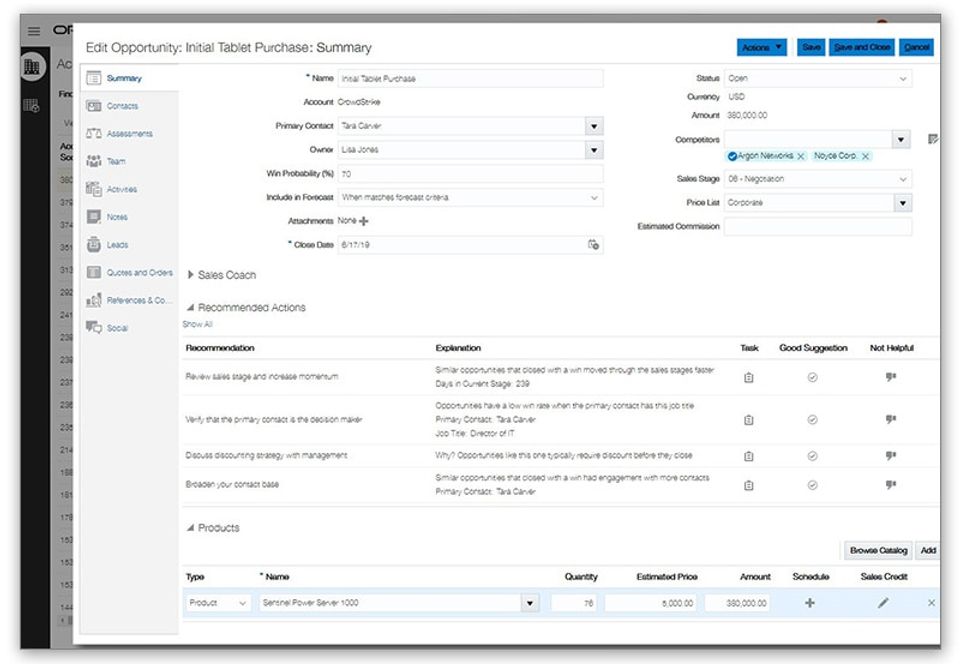Click the edit icon beside Competitors
This screenshot has height=664, width=960.
pos(932,140)
